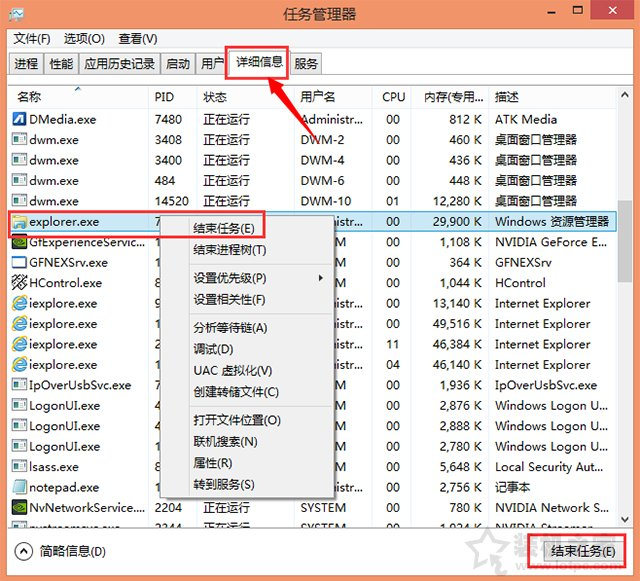Choose 结束任务(E) in the context menu

[x=223, y=228]
